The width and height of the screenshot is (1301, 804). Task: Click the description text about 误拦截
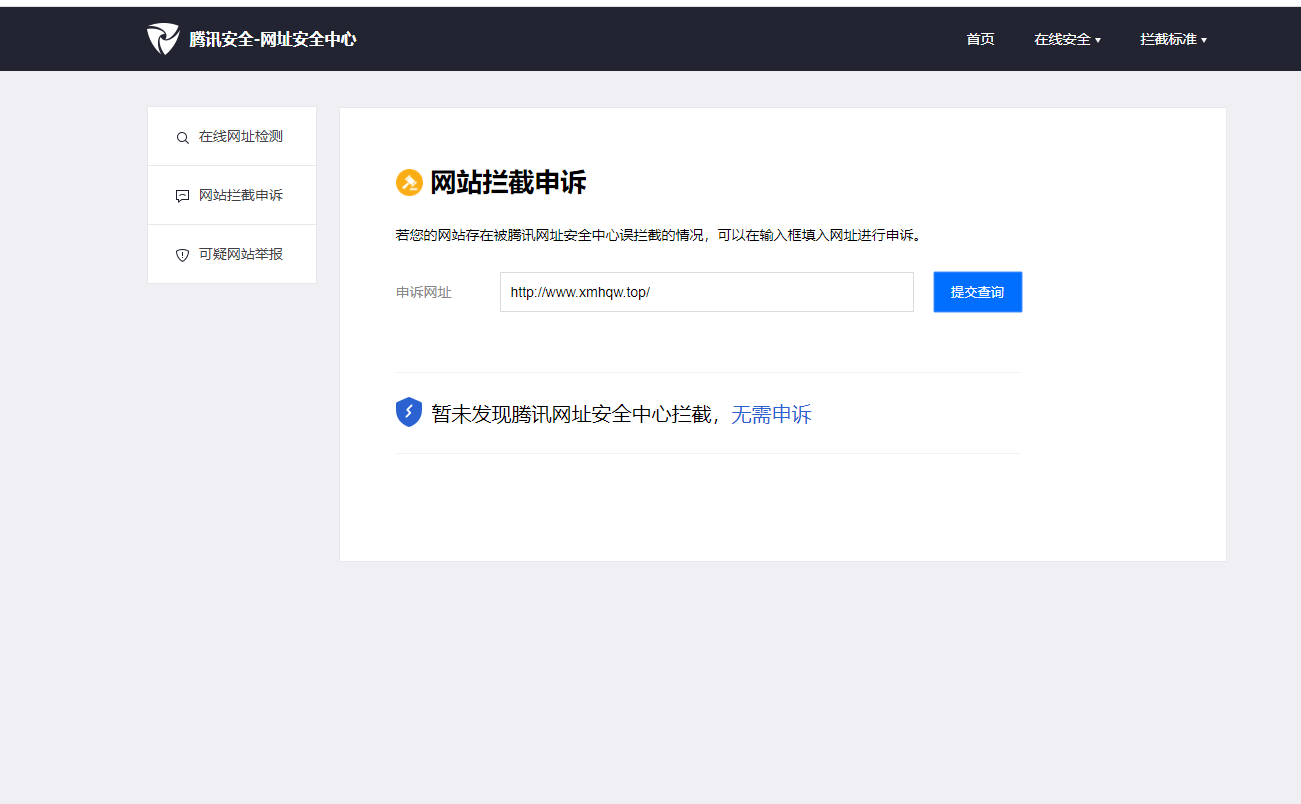pyautogui.click(x=658, y=235)
